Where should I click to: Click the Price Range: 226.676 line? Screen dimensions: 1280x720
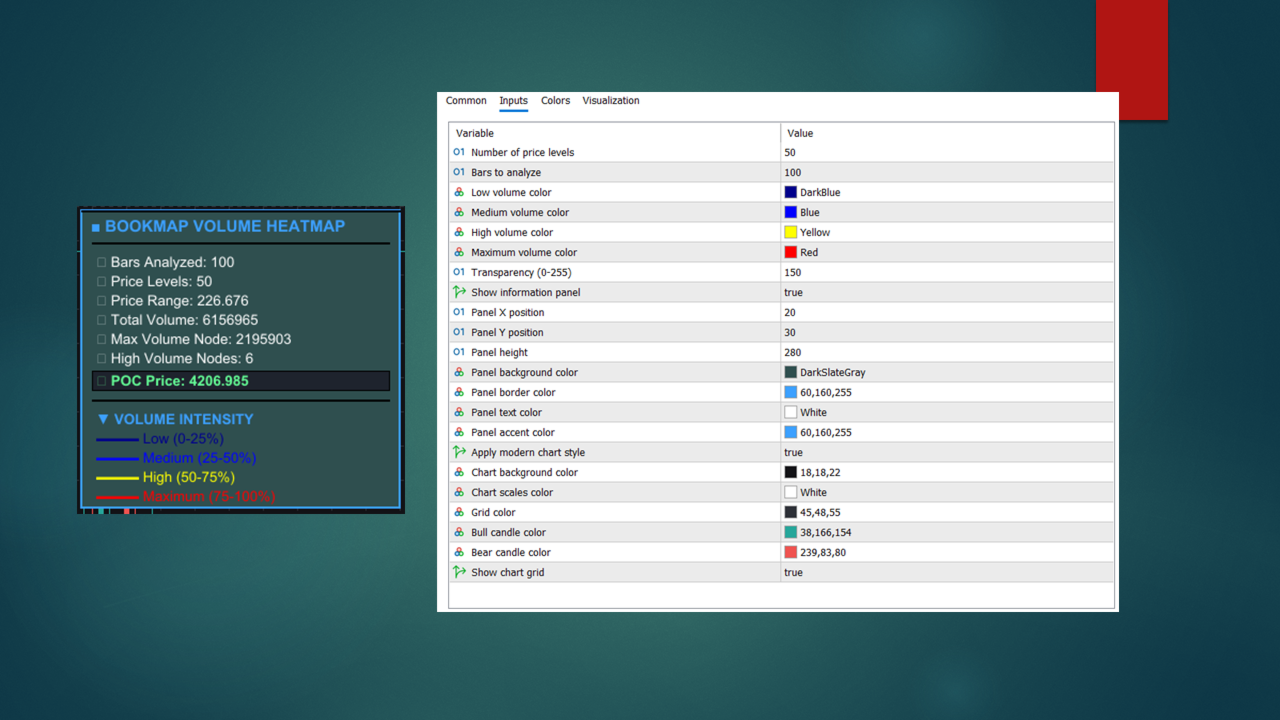click(180, 301)
